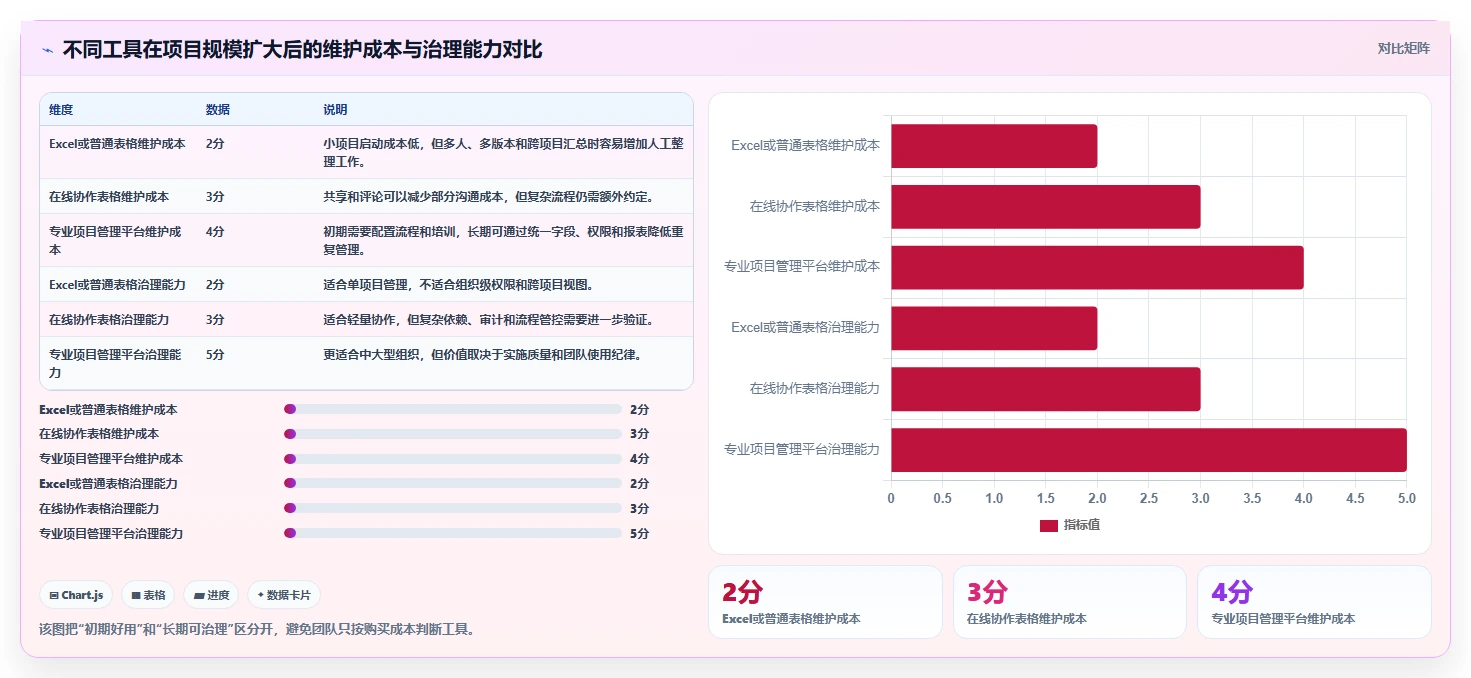The height and width of the screenshot is (678, 1471).
Task: Click the progress bar for 在线协作表格维护成本
Action: point(453,434)
